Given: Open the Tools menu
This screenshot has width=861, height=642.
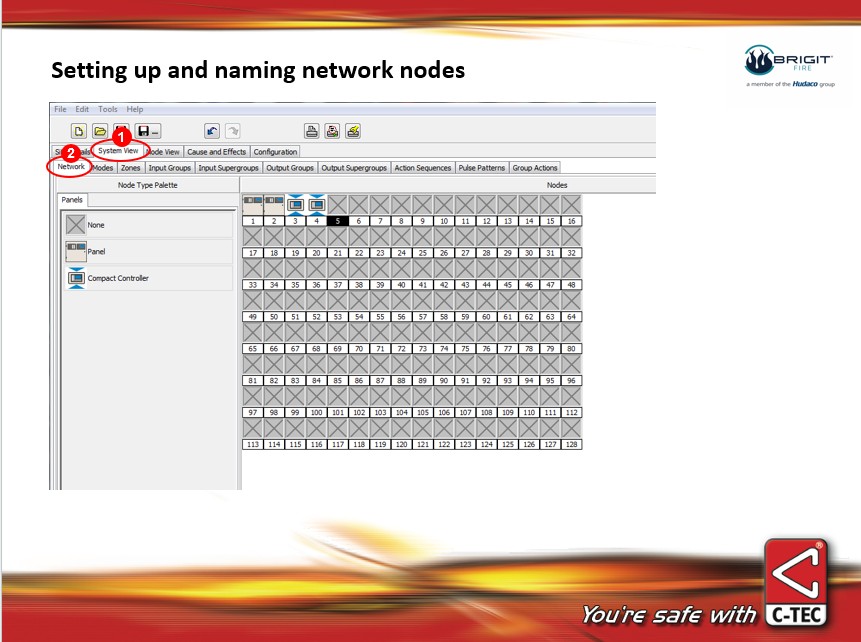Looking at the screenshot, I should tap(107, 109).
